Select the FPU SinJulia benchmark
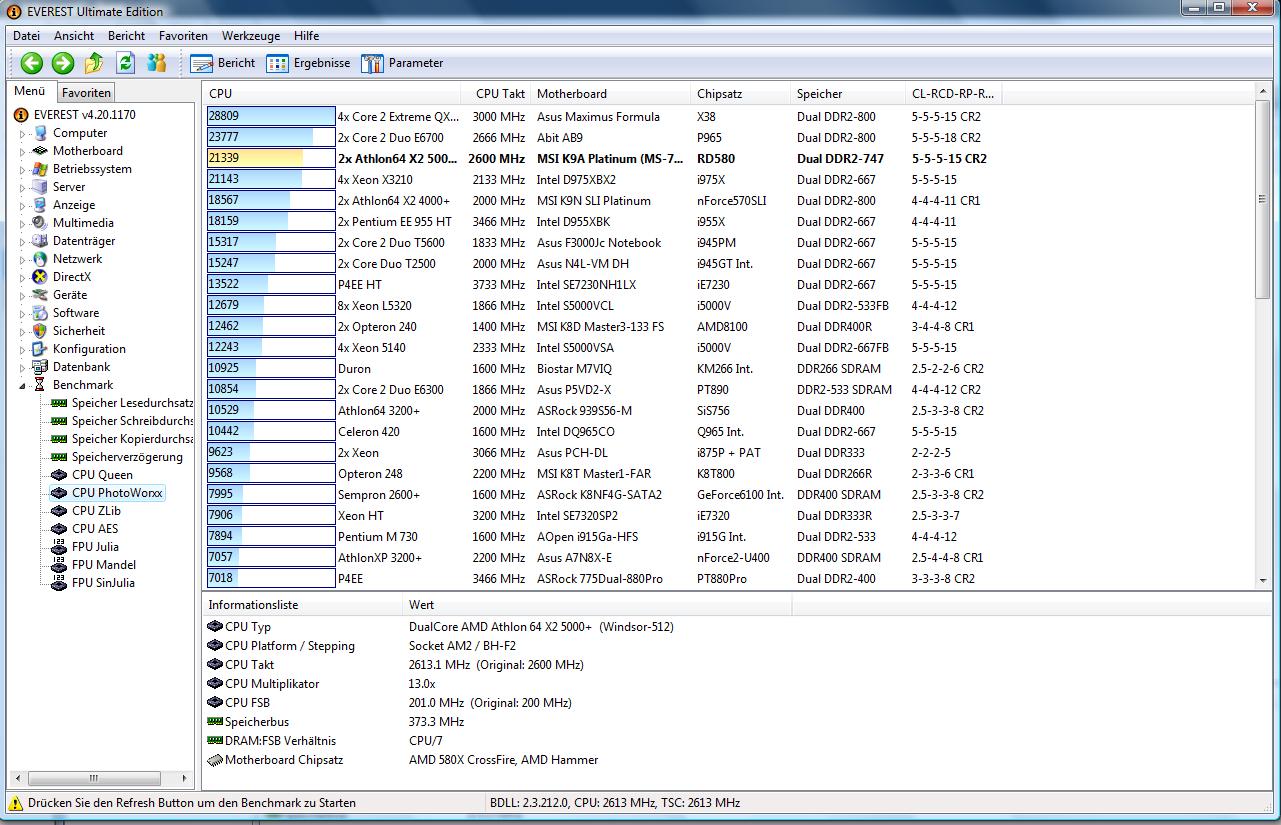 tap(103, 583)
